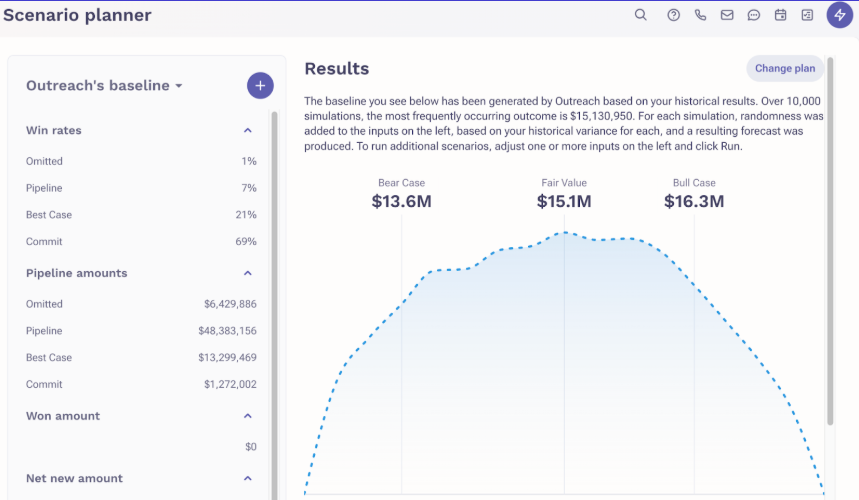Click the Won amount section heading
The width and height of the screenshot is (859, 500).
tap(63, 416)
